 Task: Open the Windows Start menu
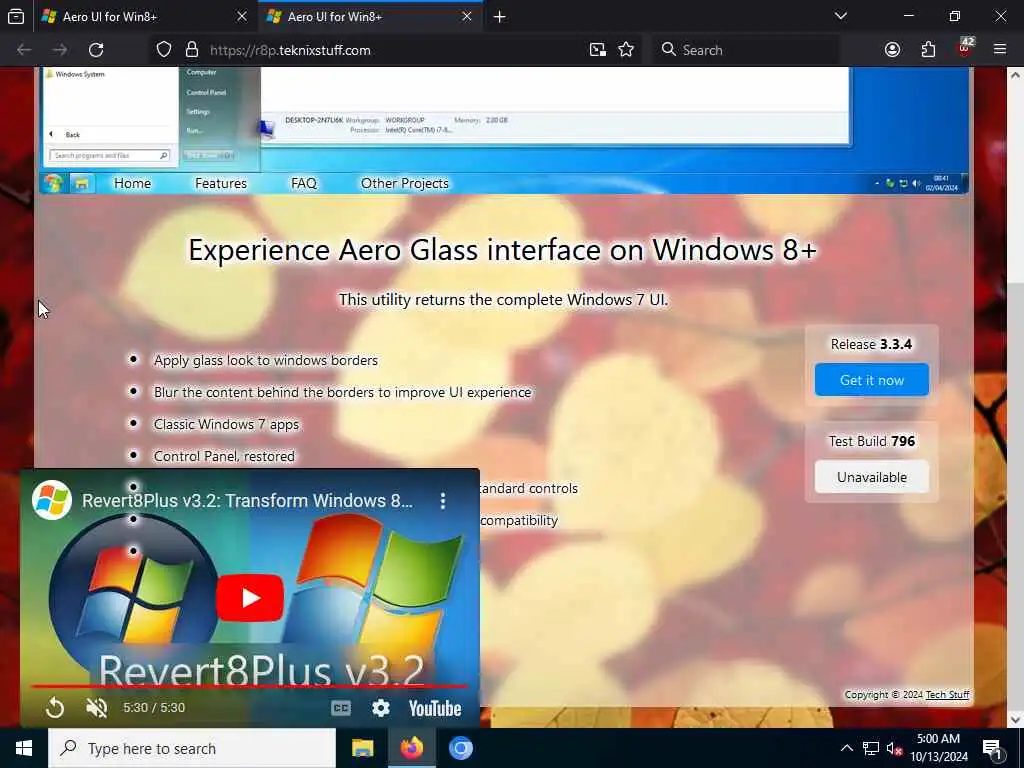click(x=24, y=748)
